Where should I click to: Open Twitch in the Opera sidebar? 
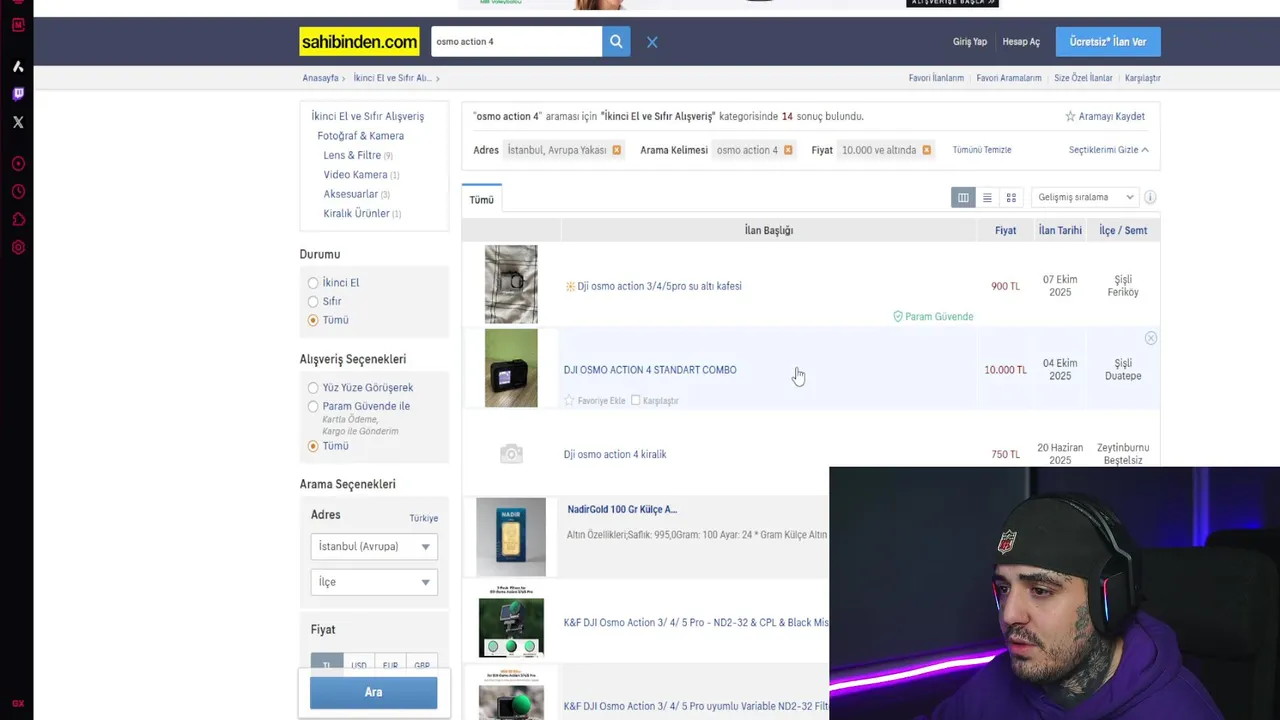coord(18,94)
